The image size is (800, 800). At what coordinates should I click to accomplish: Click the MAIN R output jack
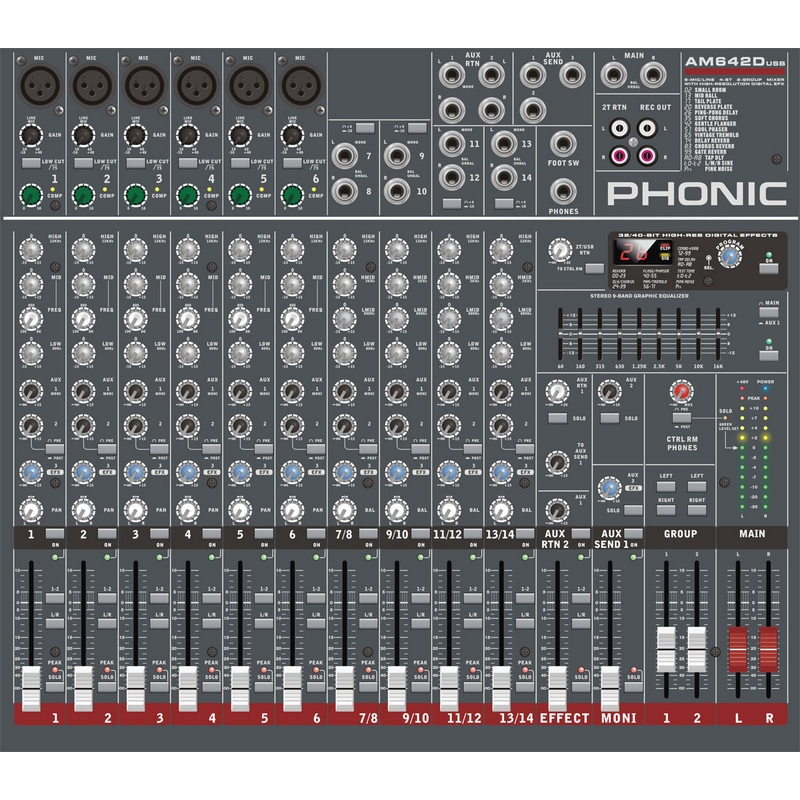coord(653,75)
